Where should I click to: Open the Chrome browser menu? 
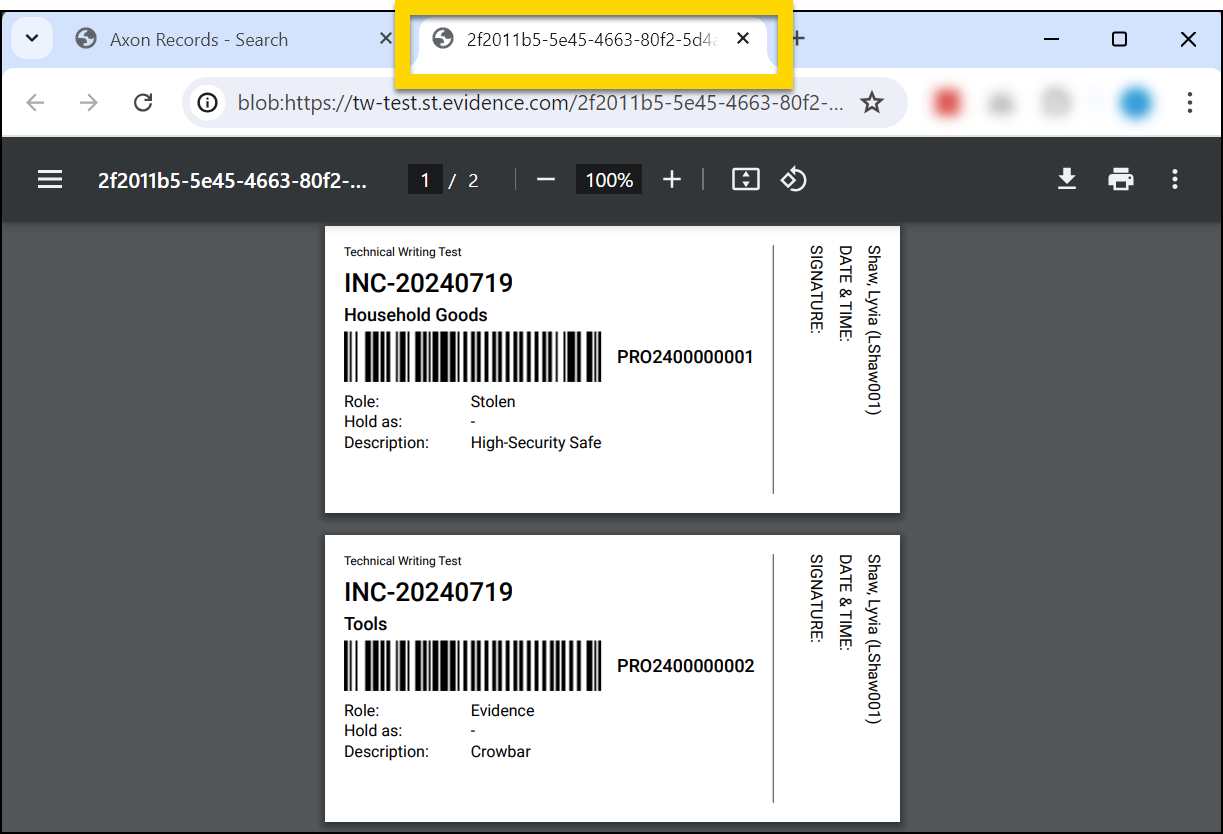click(x=1190, y=102)
